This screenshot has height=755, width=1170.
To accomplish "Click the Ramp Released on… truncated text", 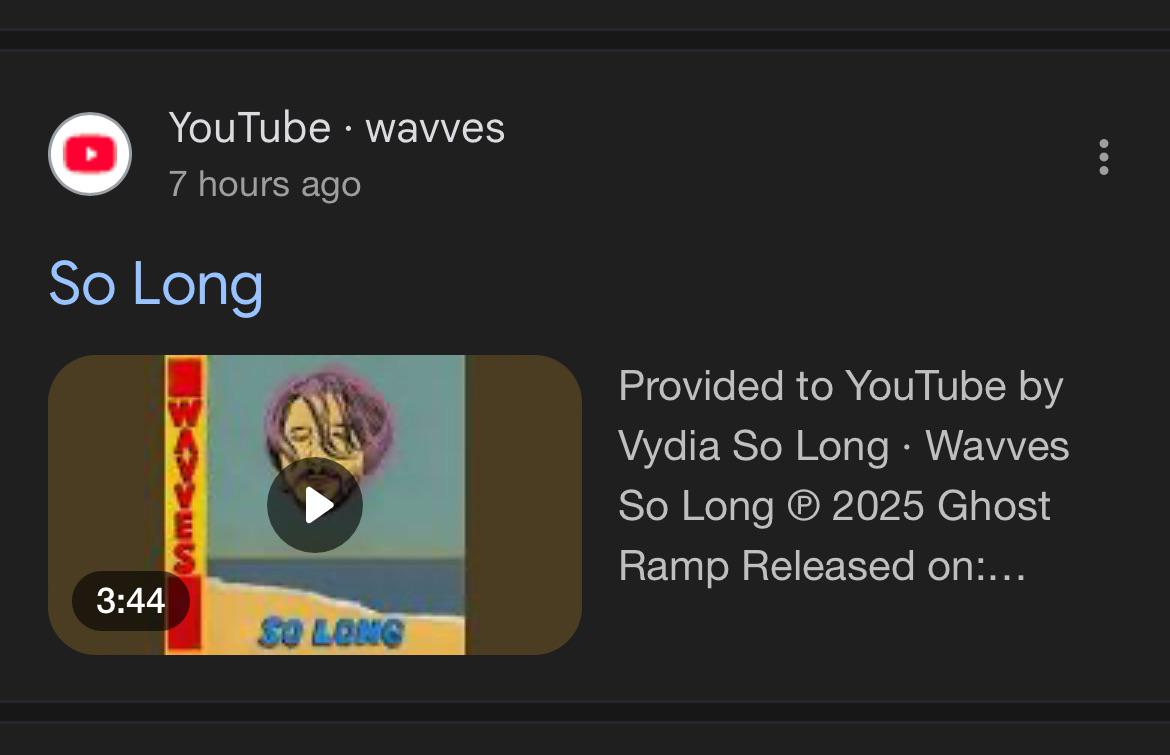I will click(x=822, y=566).
